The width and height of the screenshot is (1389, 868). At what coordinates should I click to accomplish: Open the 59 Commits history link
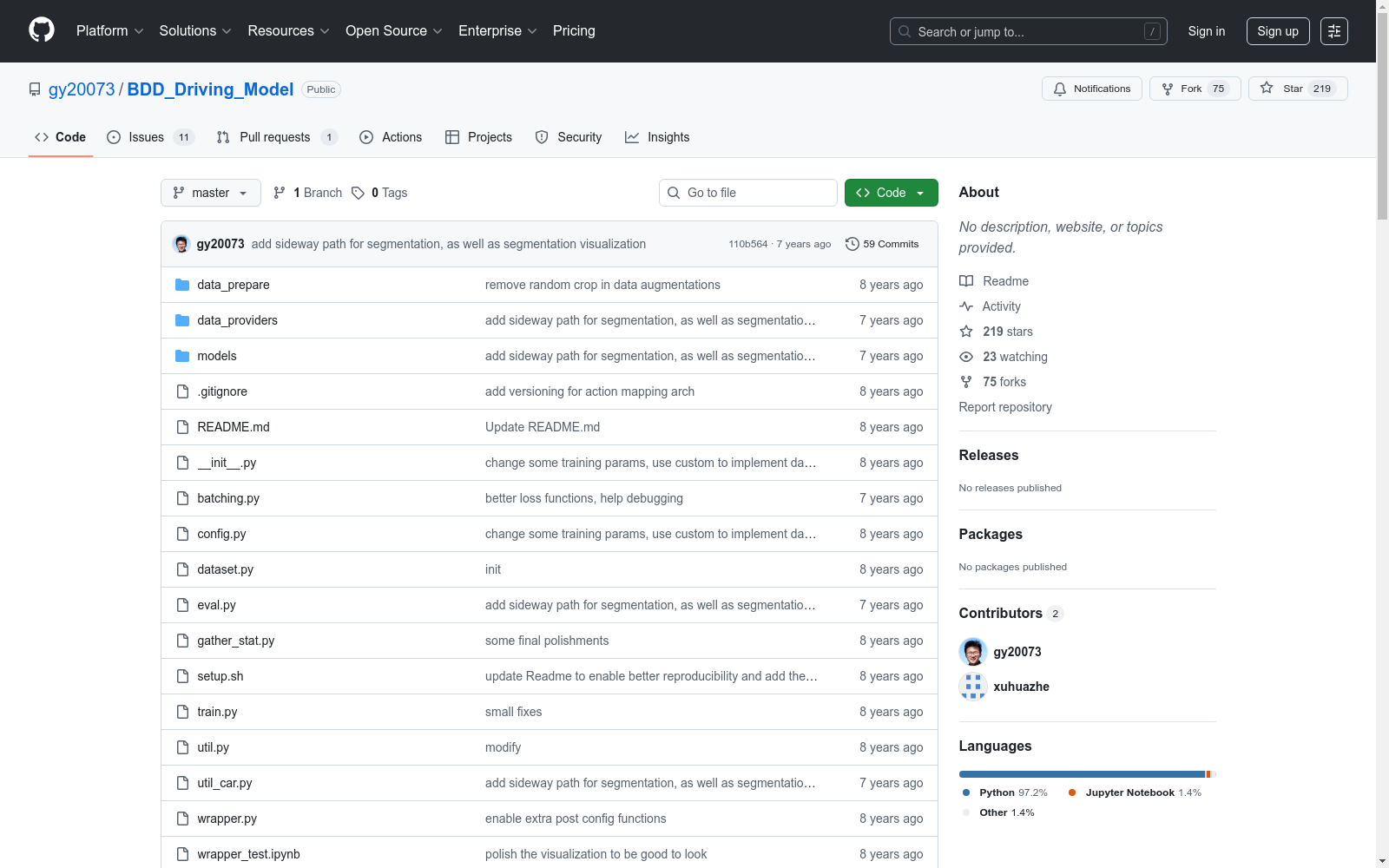point(882,244)
